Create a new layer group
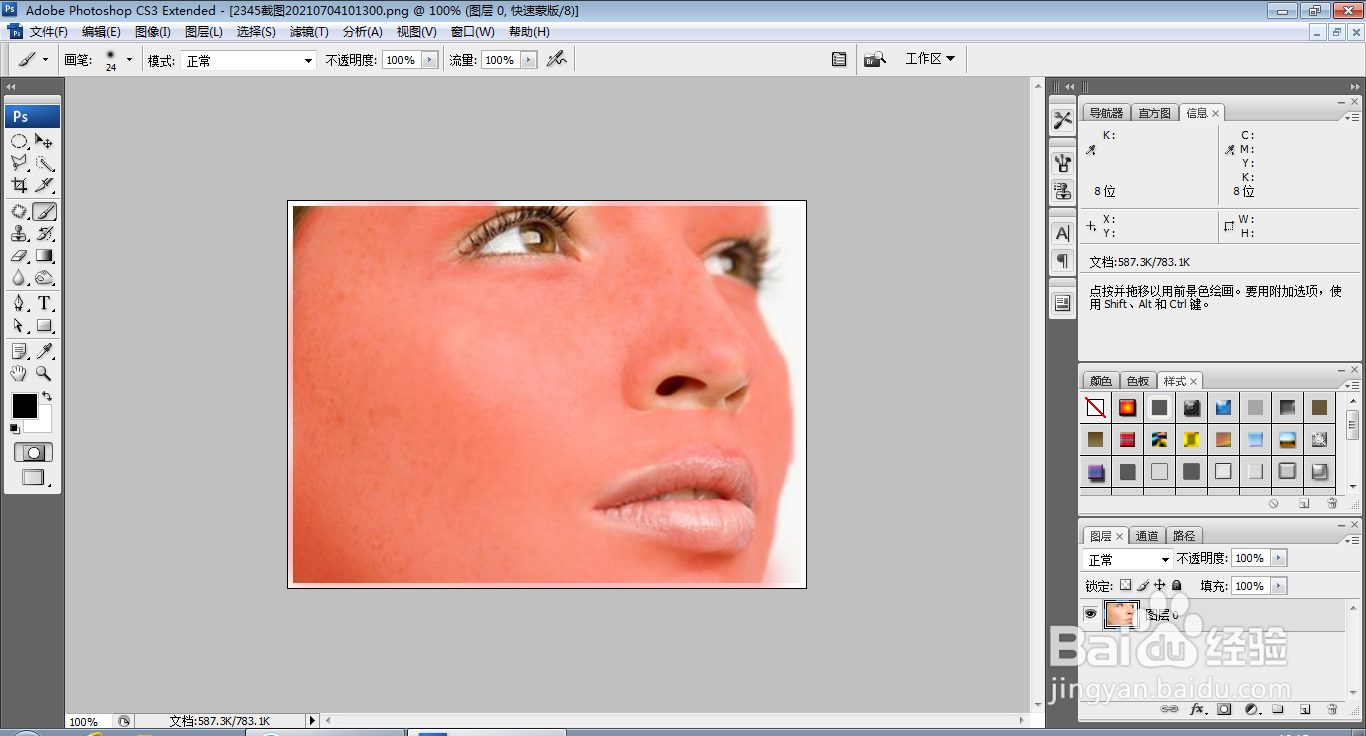This screenshot has width=1366, height=736. click(1278, 709)
